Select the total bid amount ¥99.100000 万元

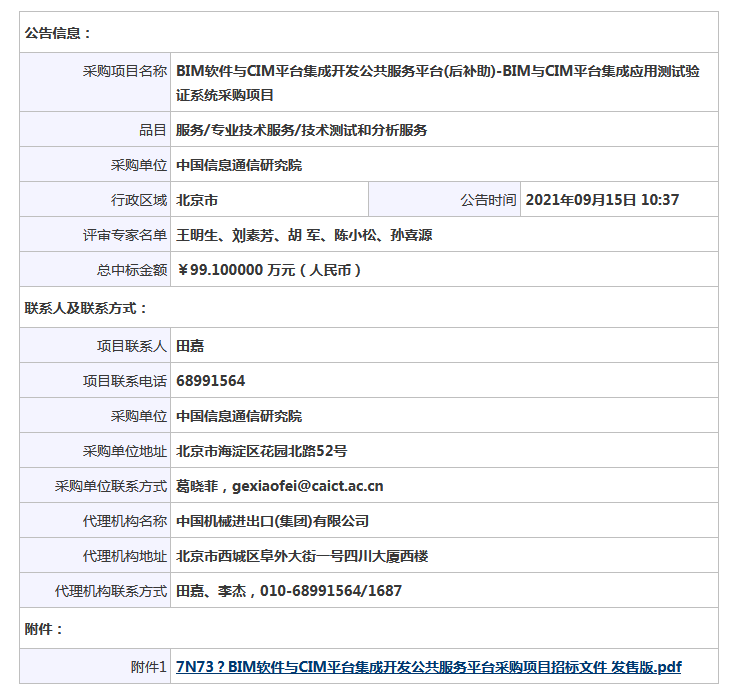[x=268, y=270]
